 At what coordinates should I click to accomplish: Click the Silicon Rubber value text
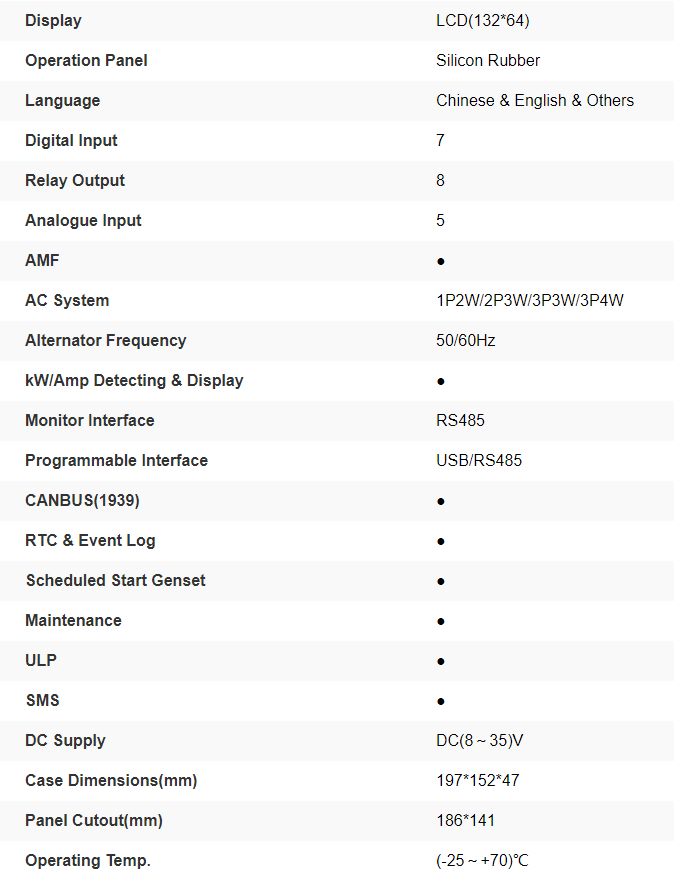coord(488,60)
